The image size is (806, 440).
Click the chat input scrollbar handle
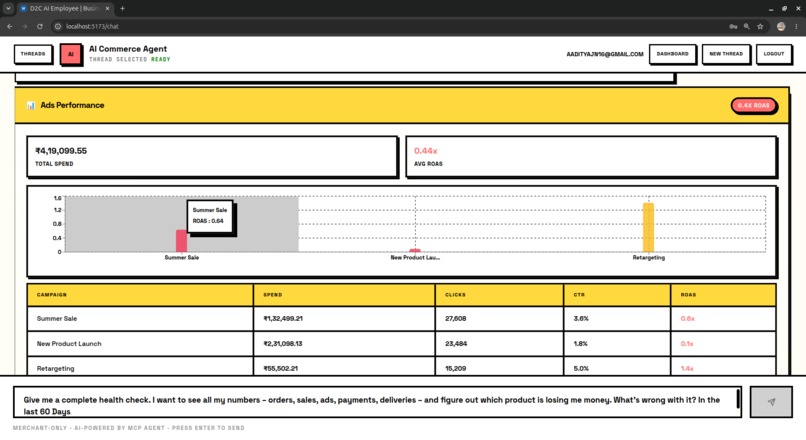(x=738, y=399)
